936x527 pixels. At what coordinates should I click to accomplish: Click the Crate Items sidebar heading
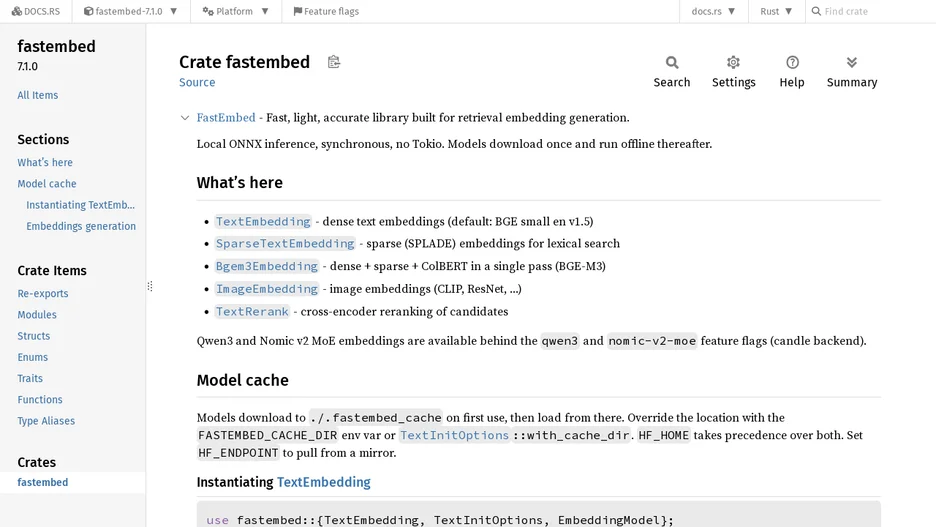52,271
